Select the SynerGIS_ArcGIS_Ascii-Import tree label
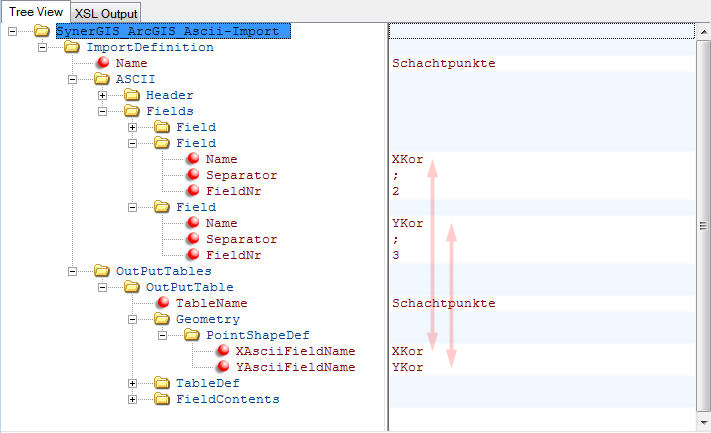Viewport: 711px width, 433px height. 173,31
